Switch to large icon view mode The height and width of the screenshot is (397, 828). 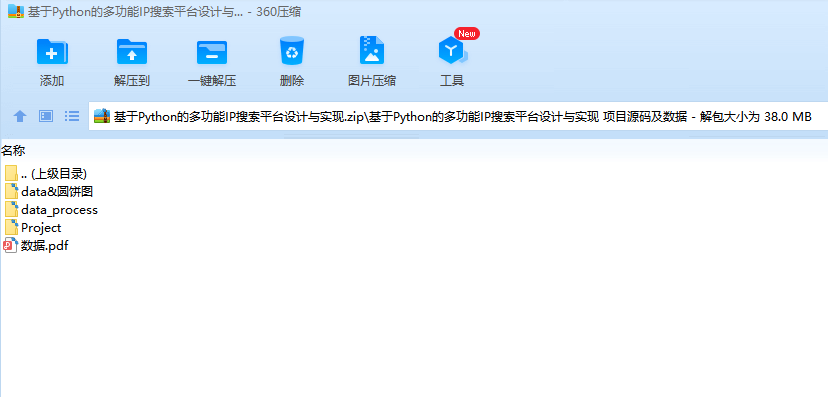coord(46,116)
